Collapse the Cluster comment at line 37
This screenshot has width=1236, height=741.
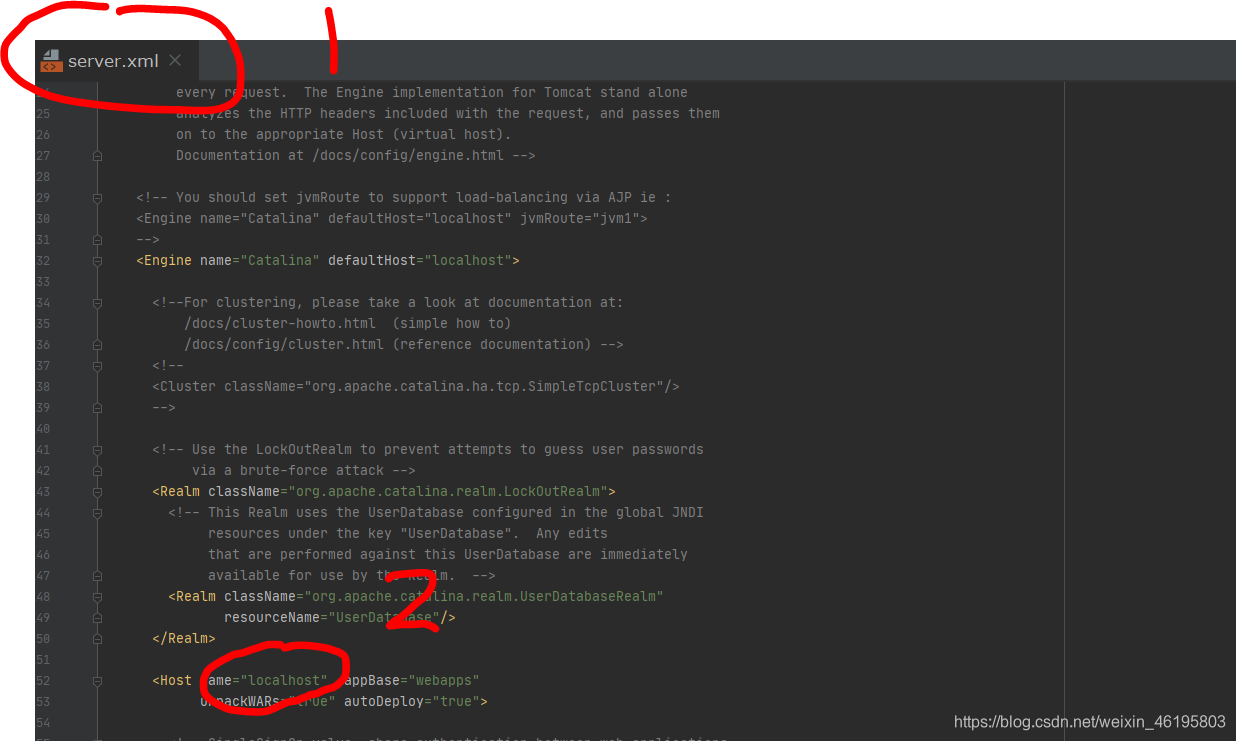(97, 365)
